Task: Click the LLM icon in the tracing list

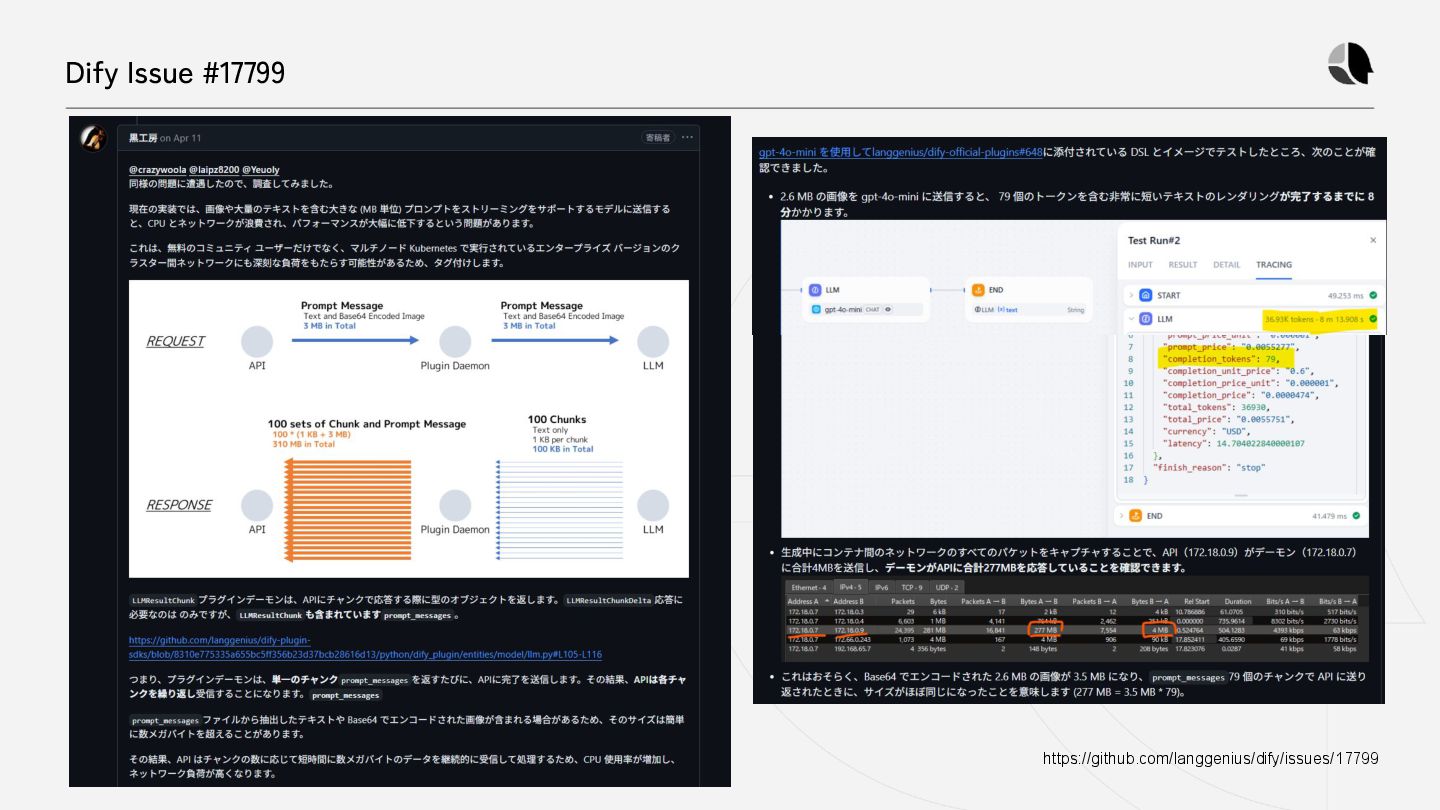Action: tap(1145, 319)
